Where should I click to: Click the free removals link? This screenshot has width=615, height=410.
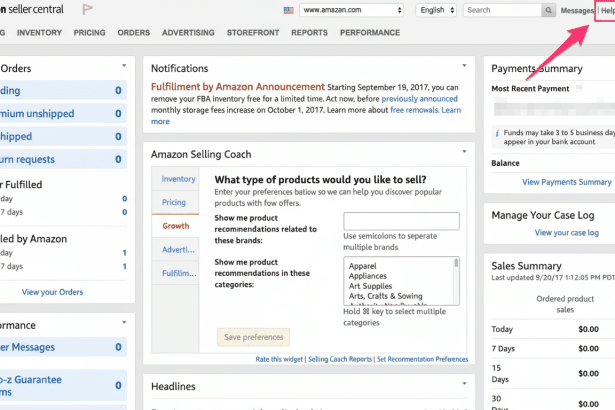pos(414,110)
